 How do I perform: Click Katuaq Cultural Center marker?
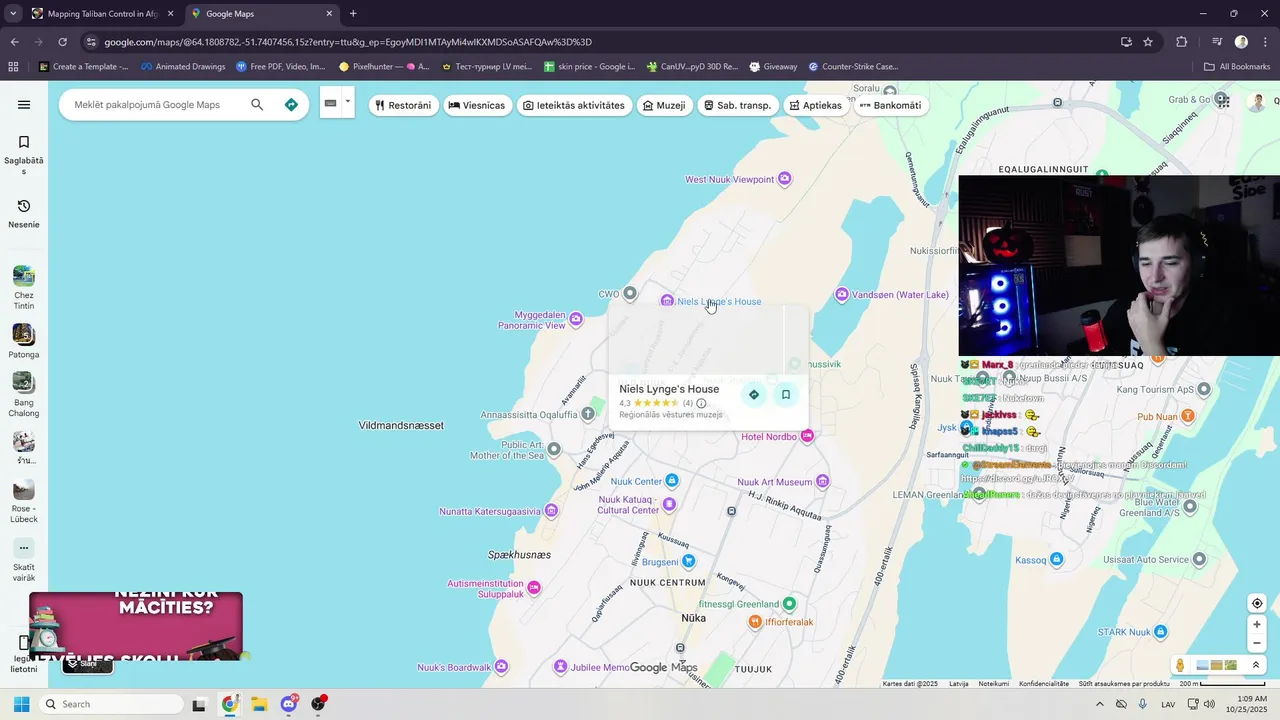point(669,504)
